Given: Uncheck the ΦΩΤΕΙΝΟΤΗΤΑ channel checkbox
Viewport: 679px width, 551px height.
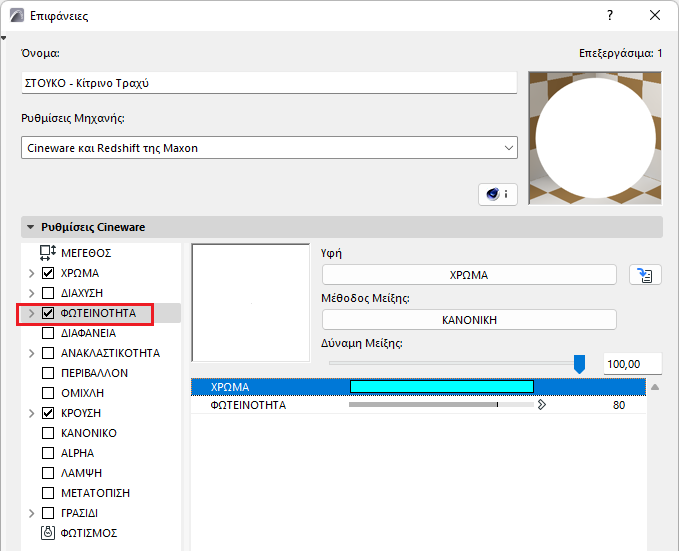Looking at the screenshot, I should pyautogui.click(x=48, y=313).
